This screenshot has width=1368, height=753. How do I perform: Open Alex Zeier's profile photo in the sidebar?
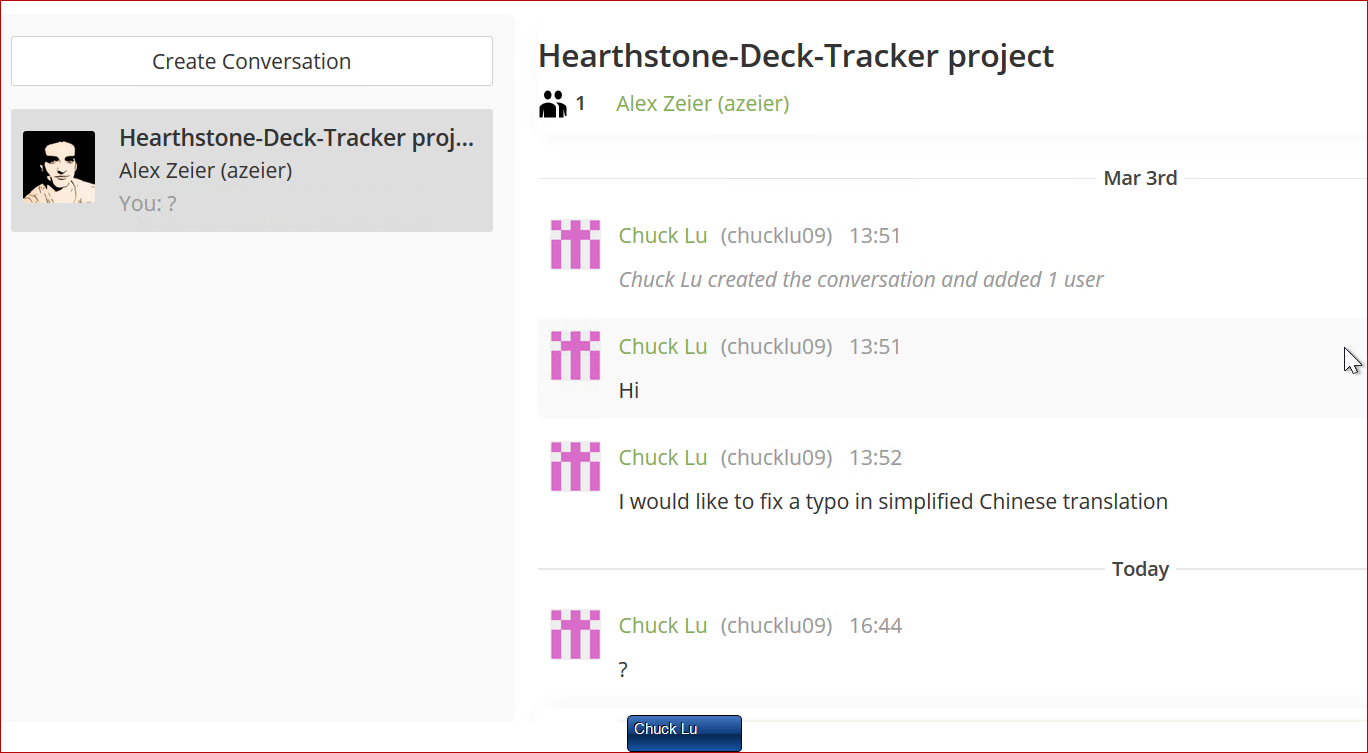[58, 165]
